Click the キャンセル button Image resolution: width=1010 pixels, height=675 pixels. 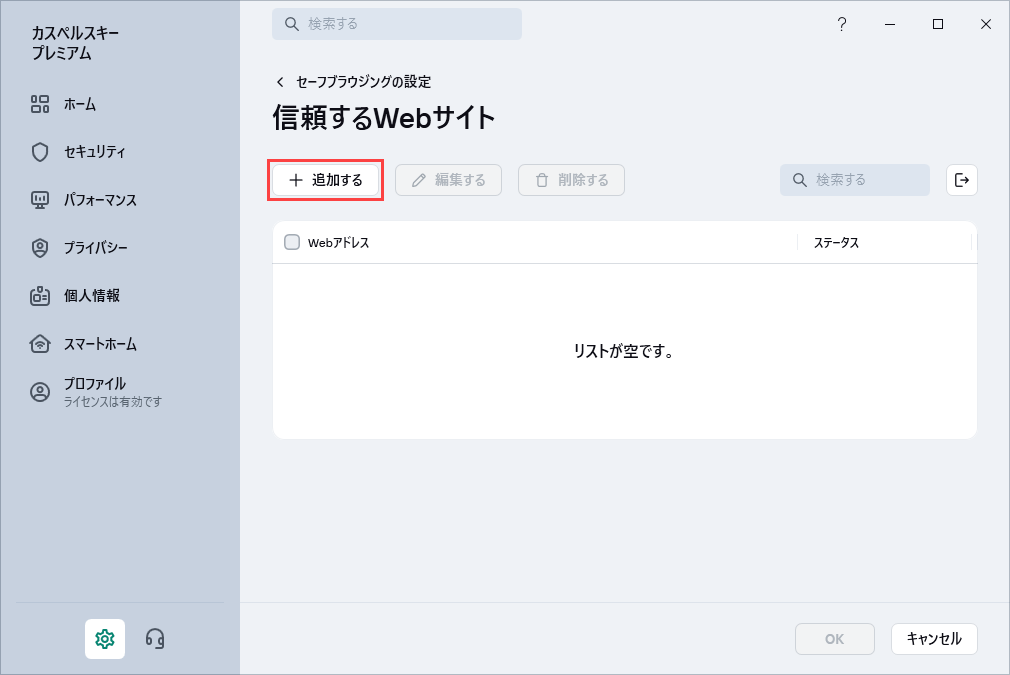point(934,639)
